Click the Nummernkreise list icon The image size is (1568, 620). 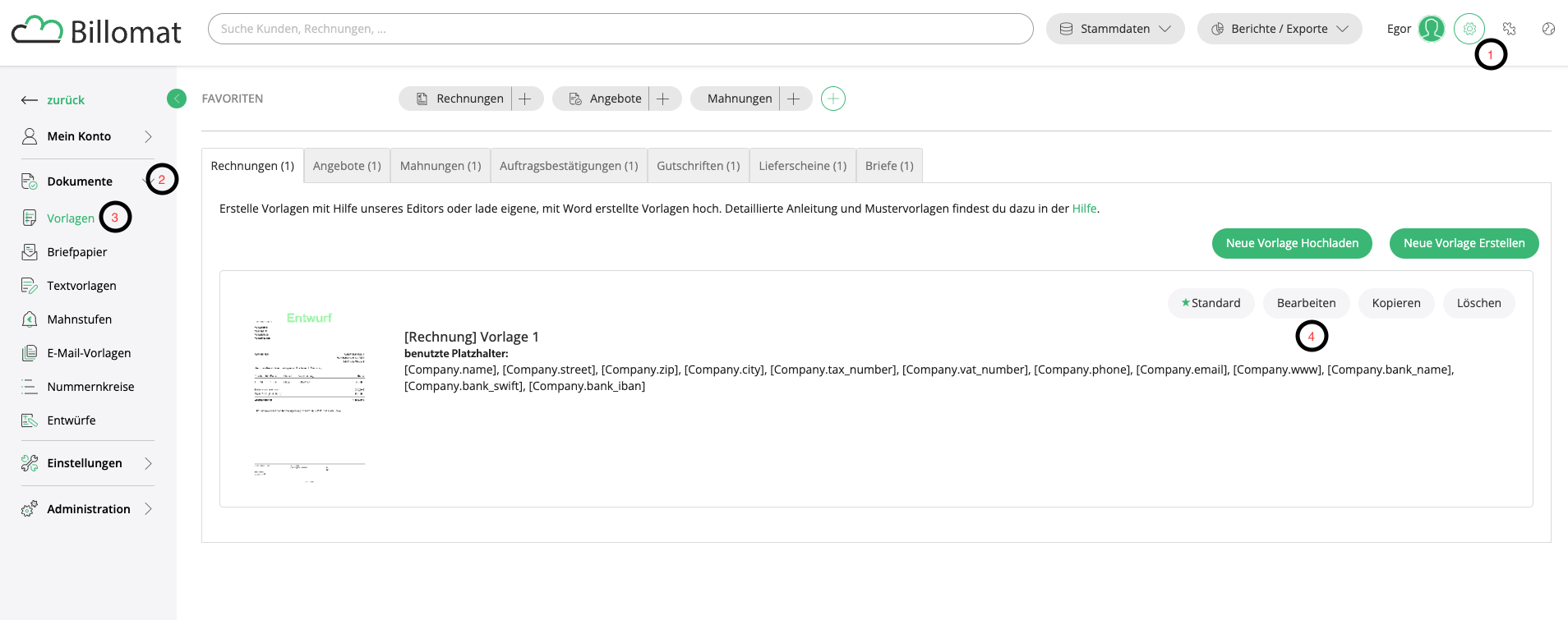coord(30,387)
